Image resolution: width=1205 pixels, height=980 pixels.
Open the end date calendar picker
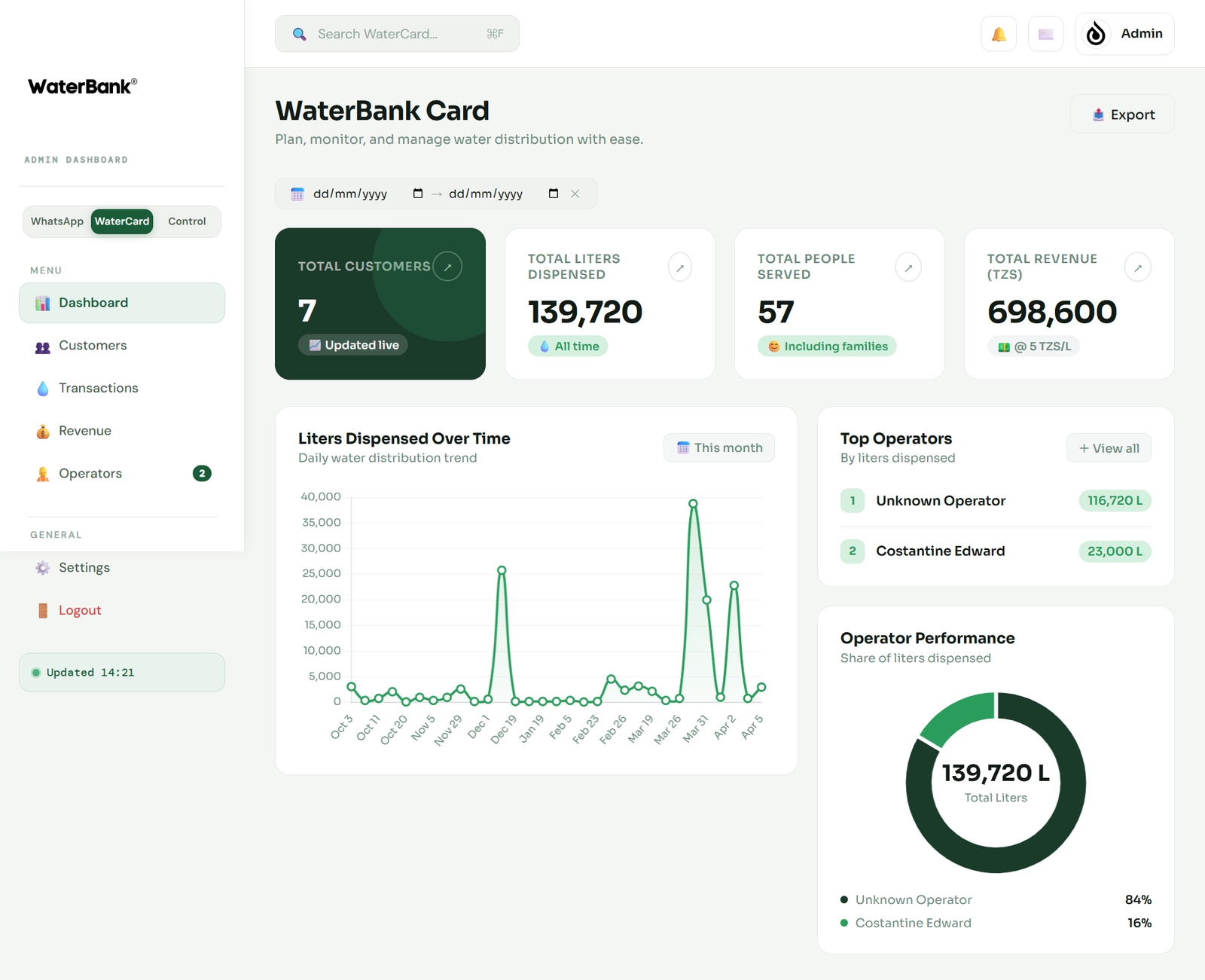[552, 194]
